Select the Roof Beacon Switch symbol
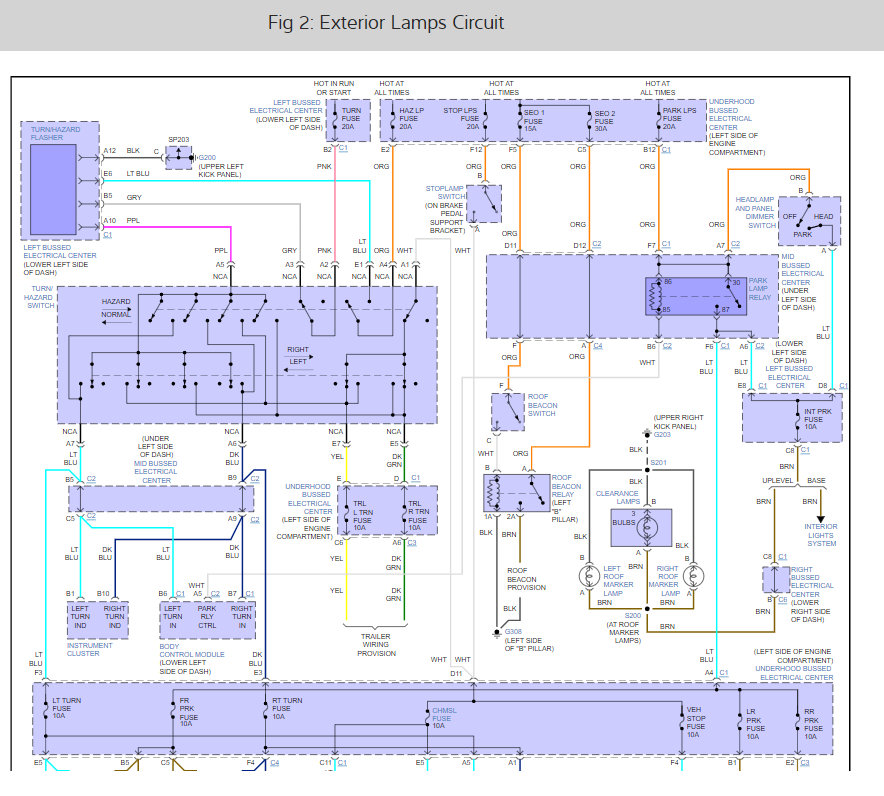The image size is (884, 796). click(x=508, y=412)
